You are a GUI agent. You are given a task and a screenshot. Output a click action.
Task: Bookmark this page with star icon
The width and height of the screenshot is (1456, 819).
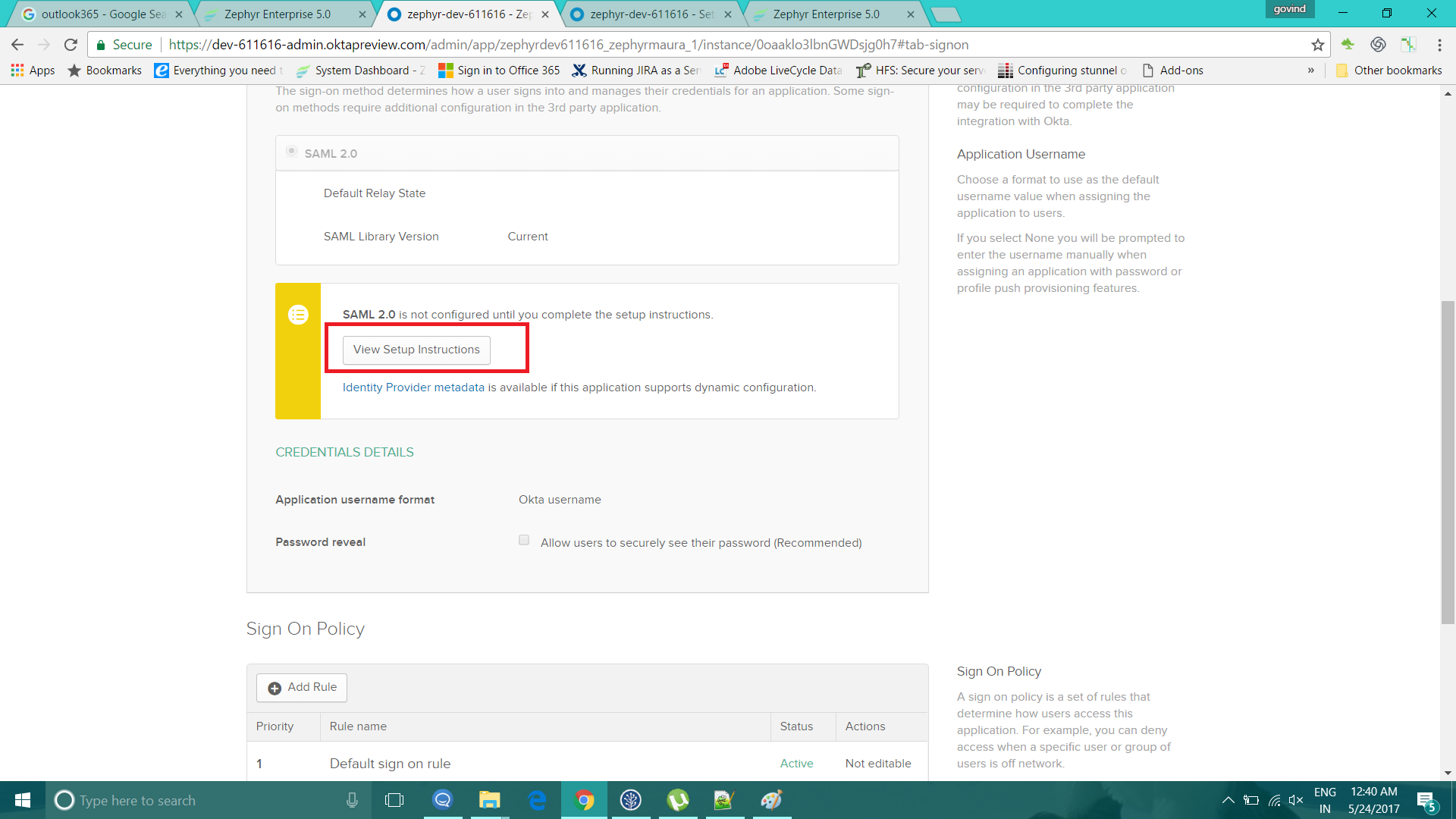(x=1318, y=45)
